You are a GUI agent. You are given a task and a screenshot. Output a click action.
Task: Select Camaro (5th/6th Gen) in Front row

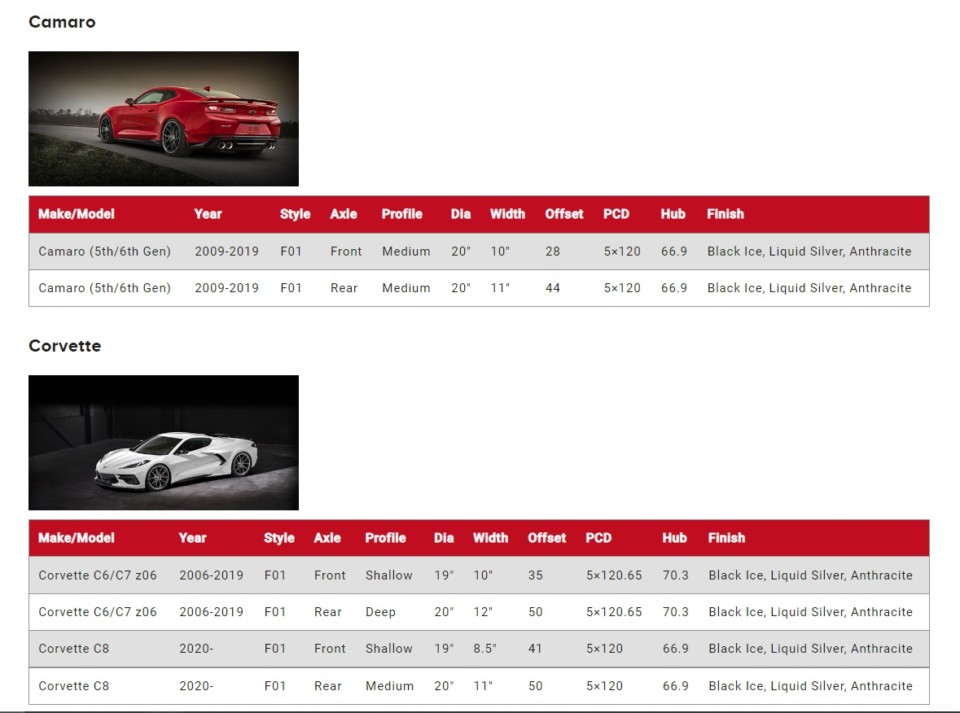pos(105,252)
